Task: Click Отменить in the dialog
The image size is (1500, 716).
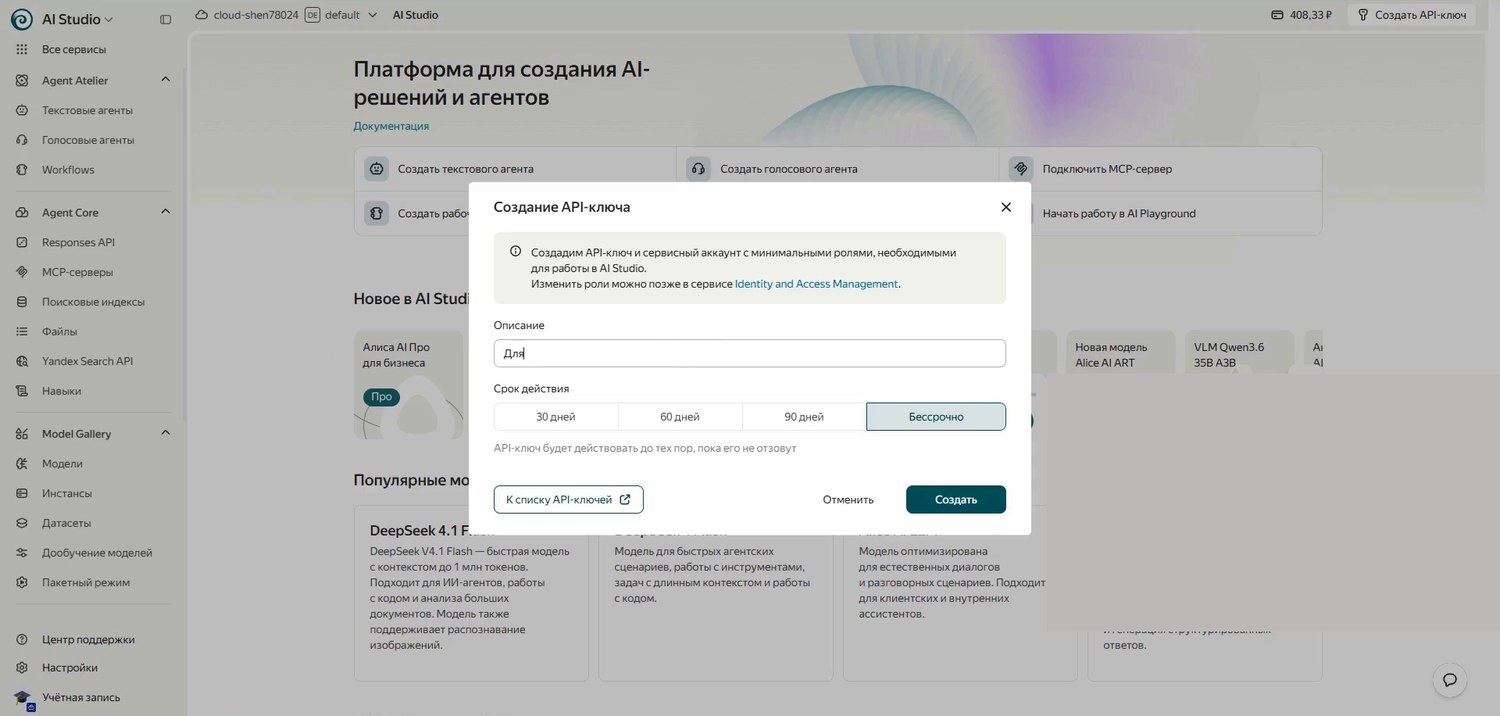Action: click(x=848, y=499)
